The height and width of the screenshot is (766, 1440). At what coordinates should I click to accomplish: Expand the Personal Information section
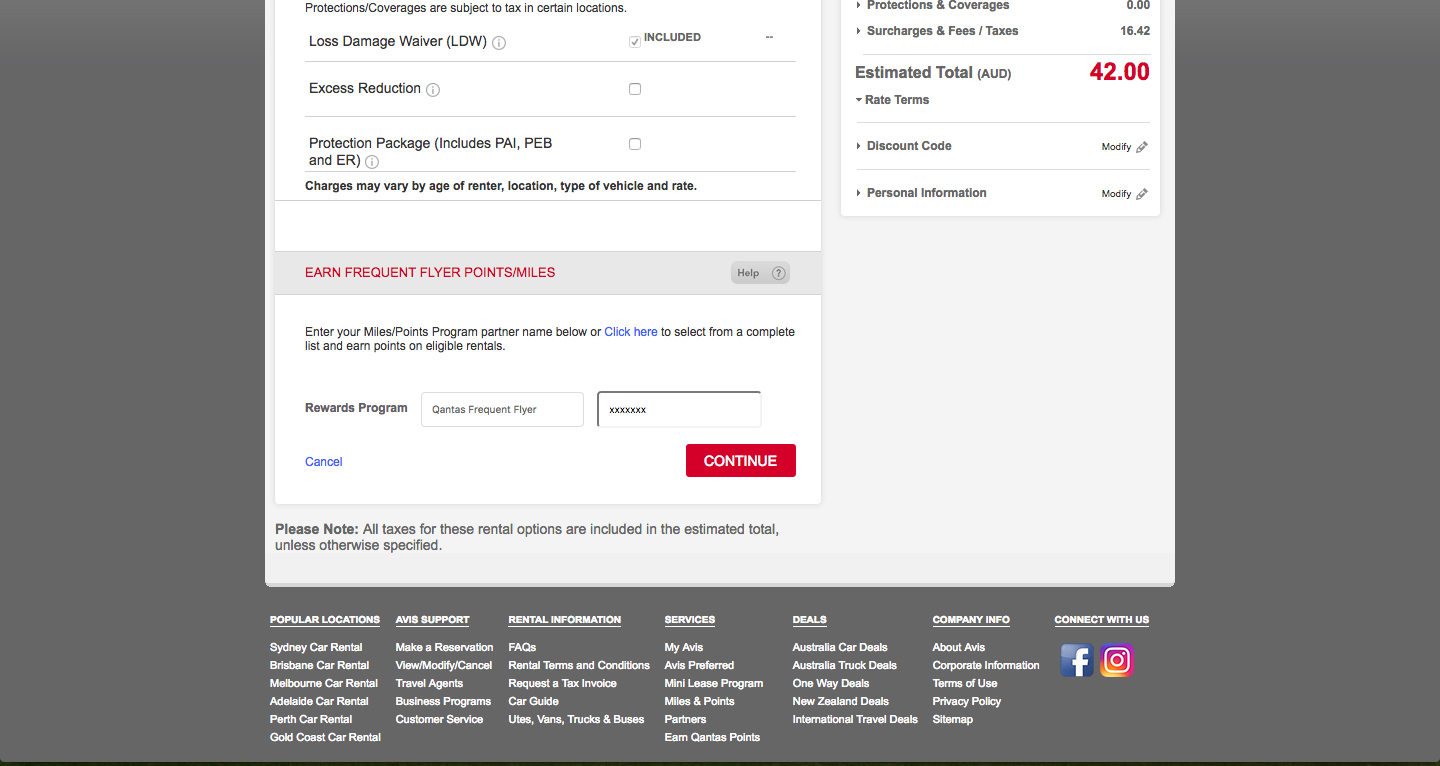(x=921, y=193)
